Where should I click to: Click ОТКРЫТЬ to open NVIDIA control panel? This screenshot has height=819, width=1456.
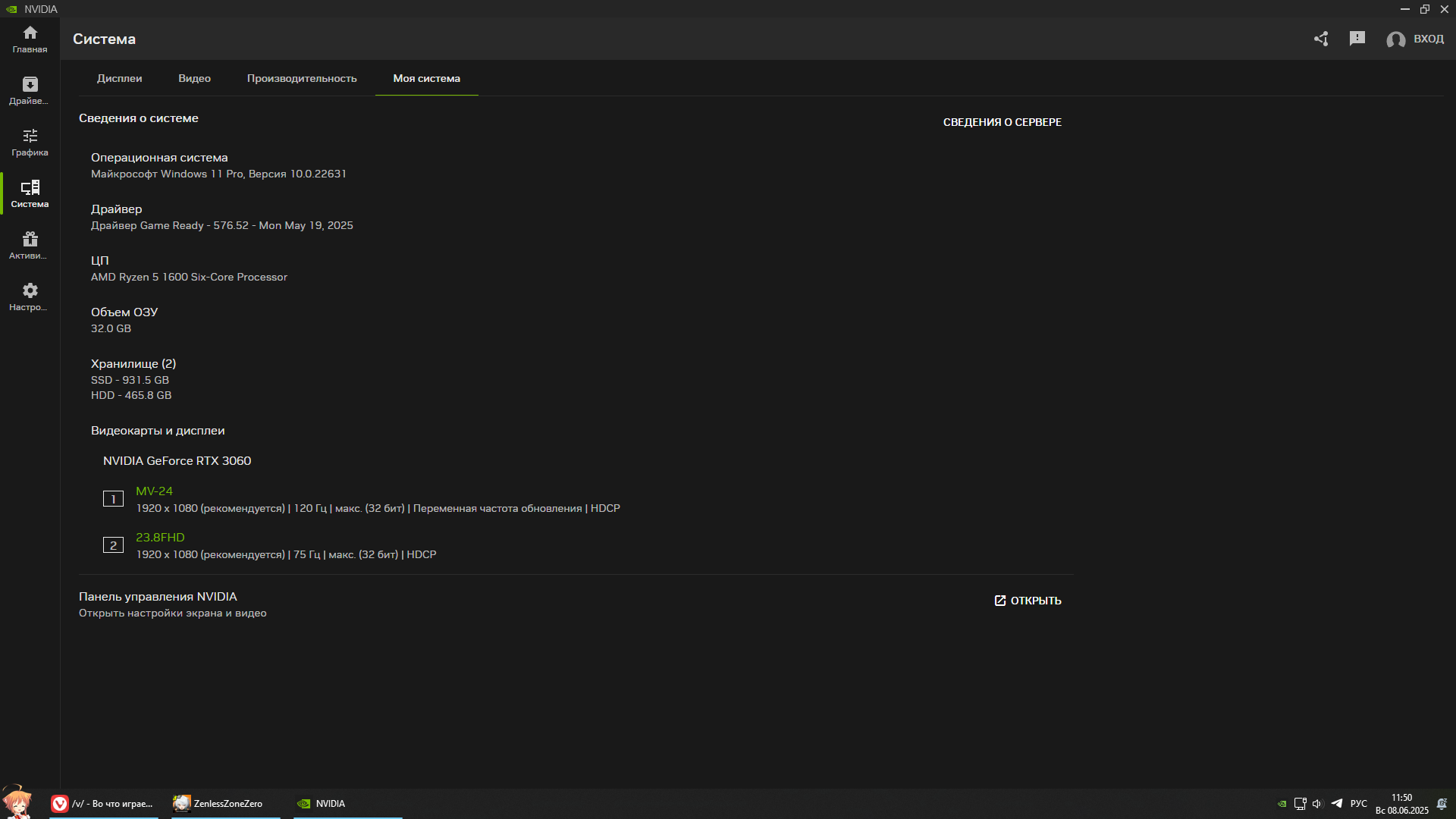coord(1028,601)
